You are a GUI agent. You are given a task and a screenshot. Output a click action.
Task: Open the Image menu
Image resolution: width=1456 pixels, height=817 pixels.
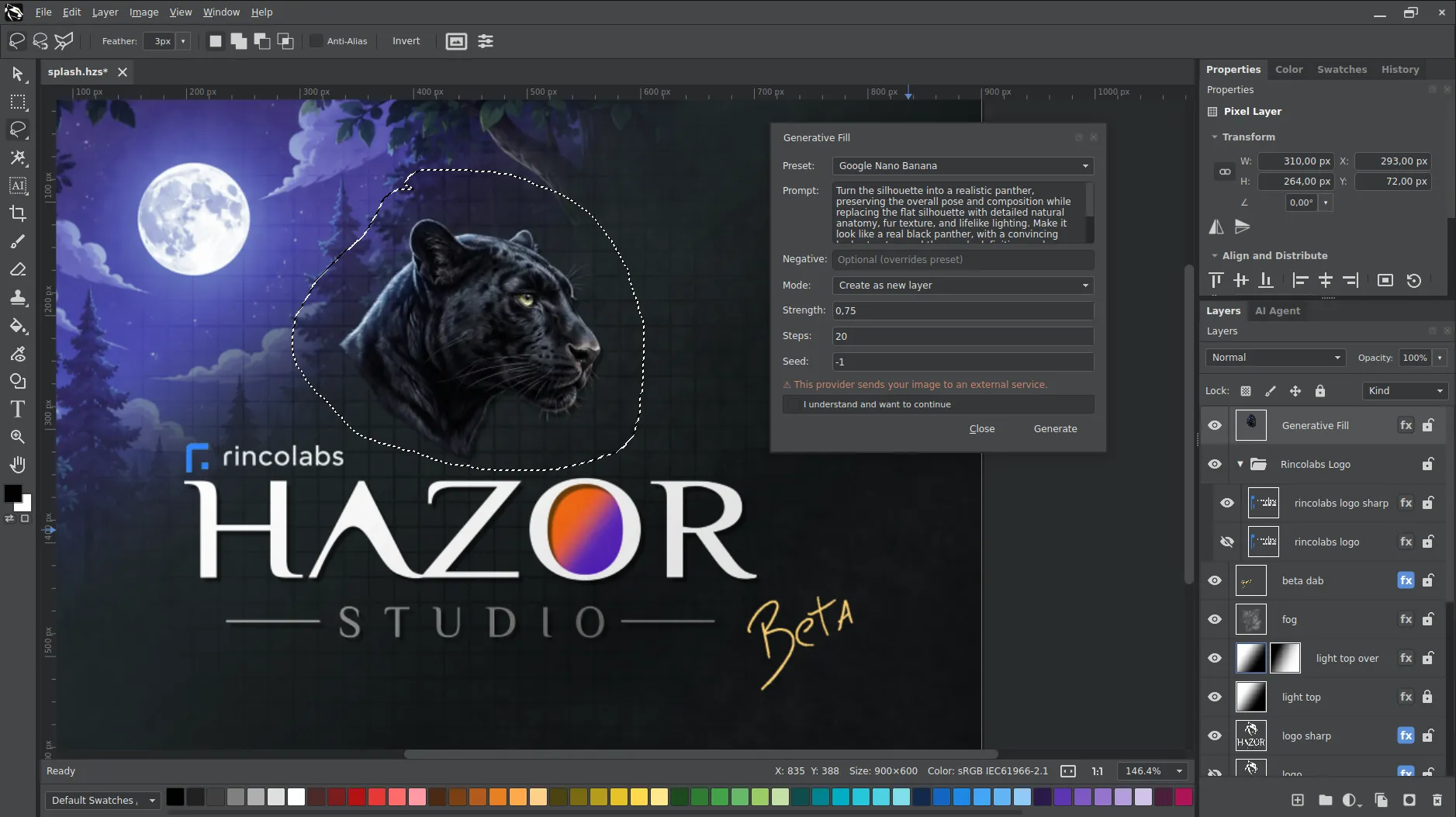pyautogui.click(x=144, y=12)
